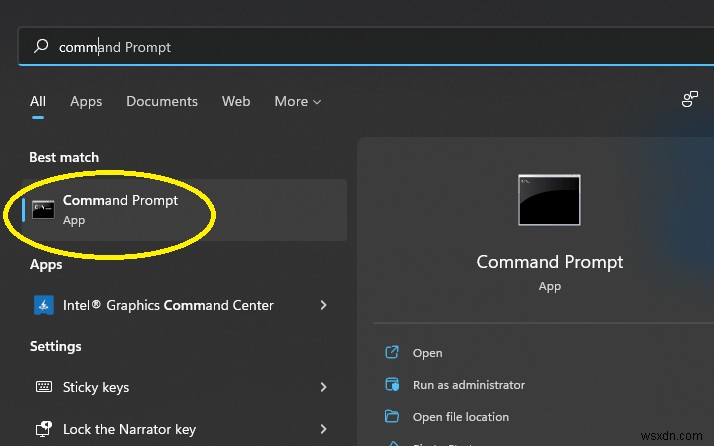Click the search box containing 'command Prompt'
Viewport: 714px width, 446px height.
click(366, 46)
